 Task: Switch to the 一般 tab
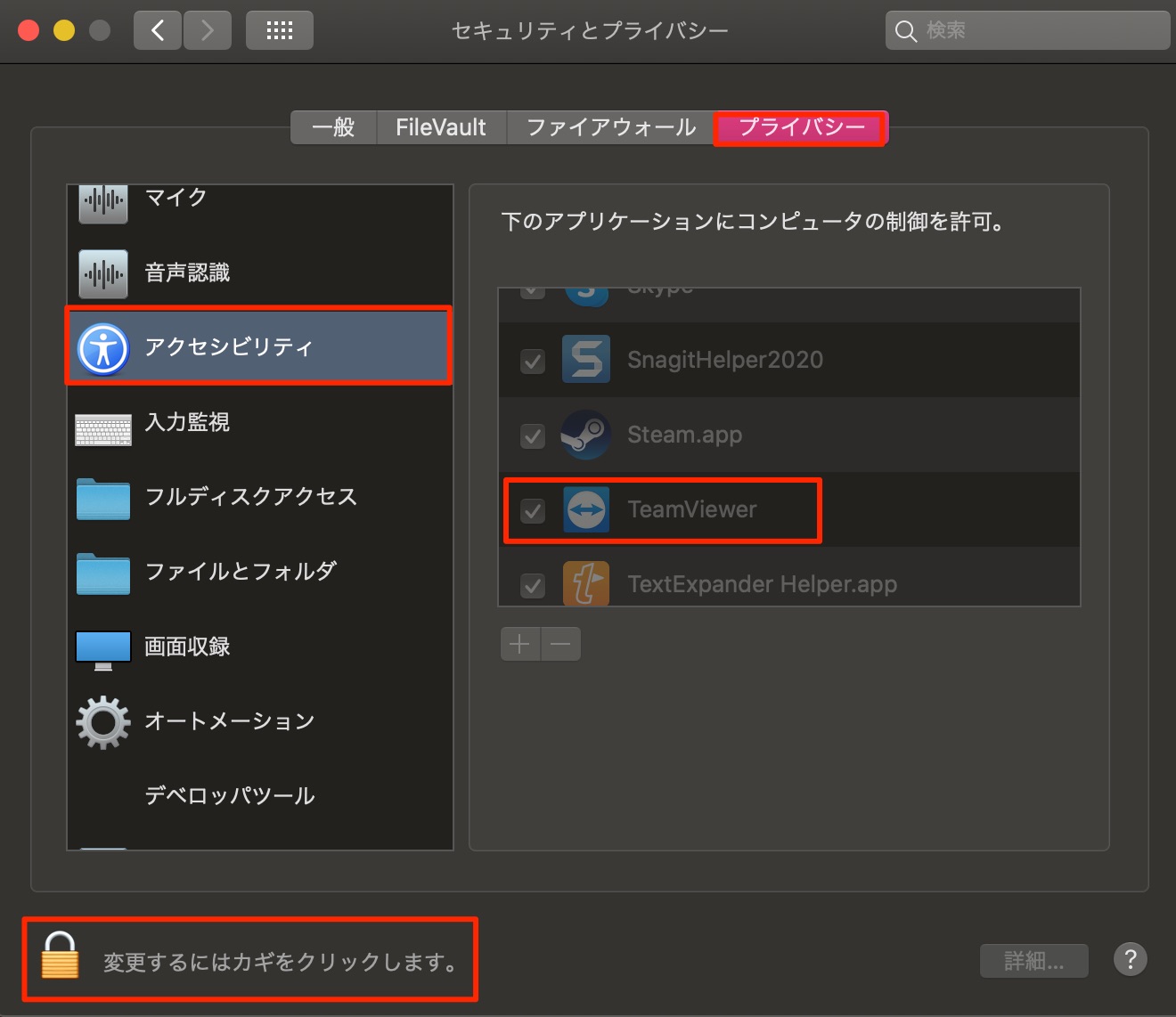pos(334,127)
